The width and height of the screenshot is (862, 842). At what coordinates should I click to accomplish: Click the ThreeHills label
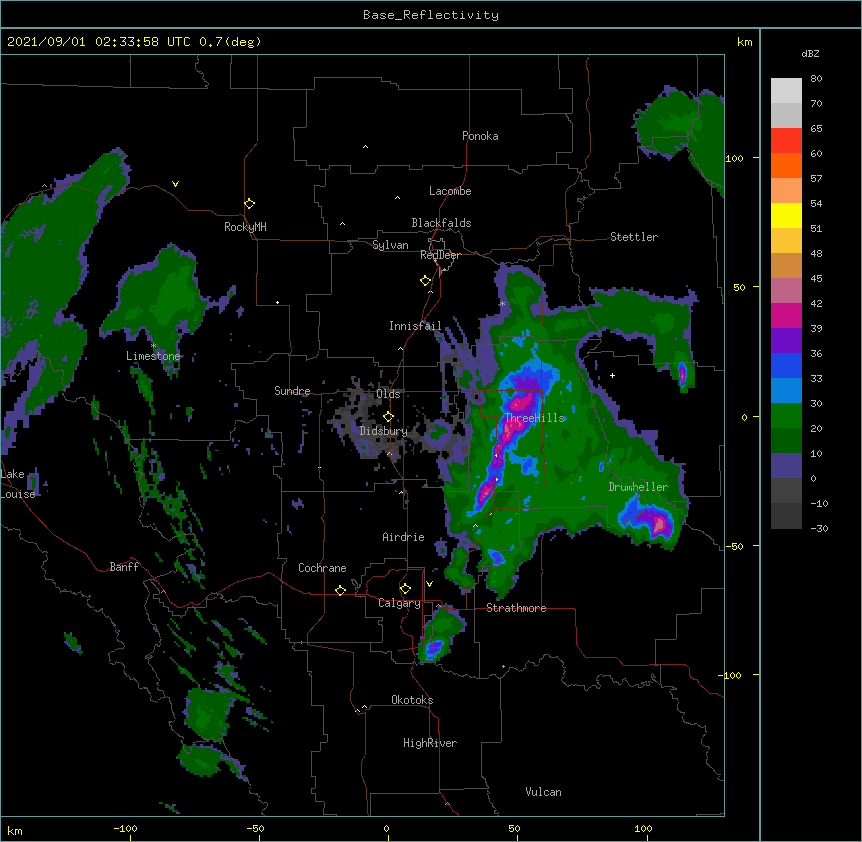point(534,418)
